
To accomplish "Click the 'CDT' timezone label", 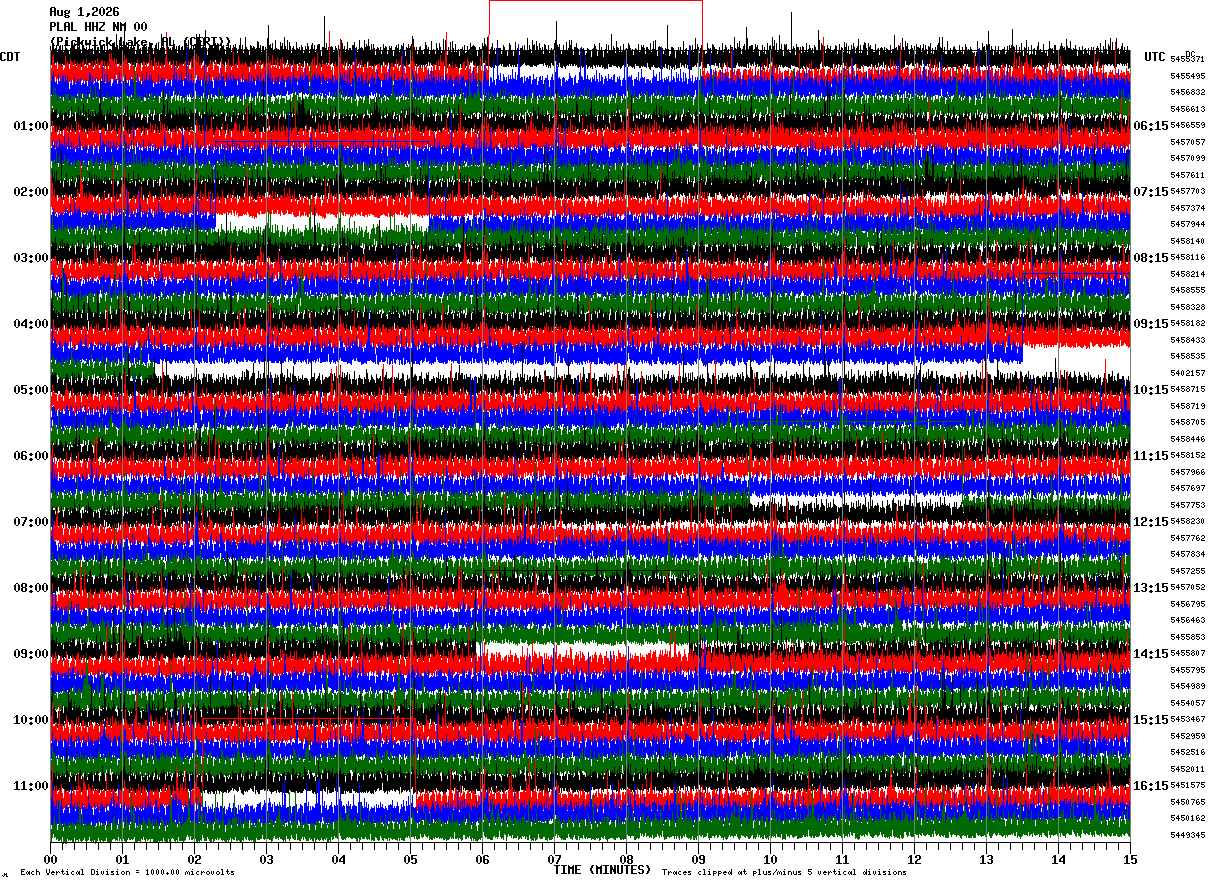I will (10, 57).
